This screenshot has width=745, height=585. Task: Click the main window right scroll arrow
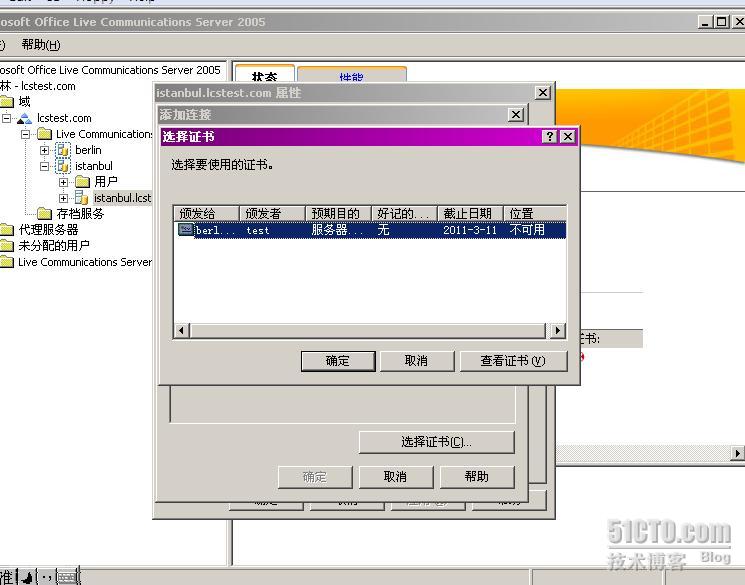click(737, 453)
